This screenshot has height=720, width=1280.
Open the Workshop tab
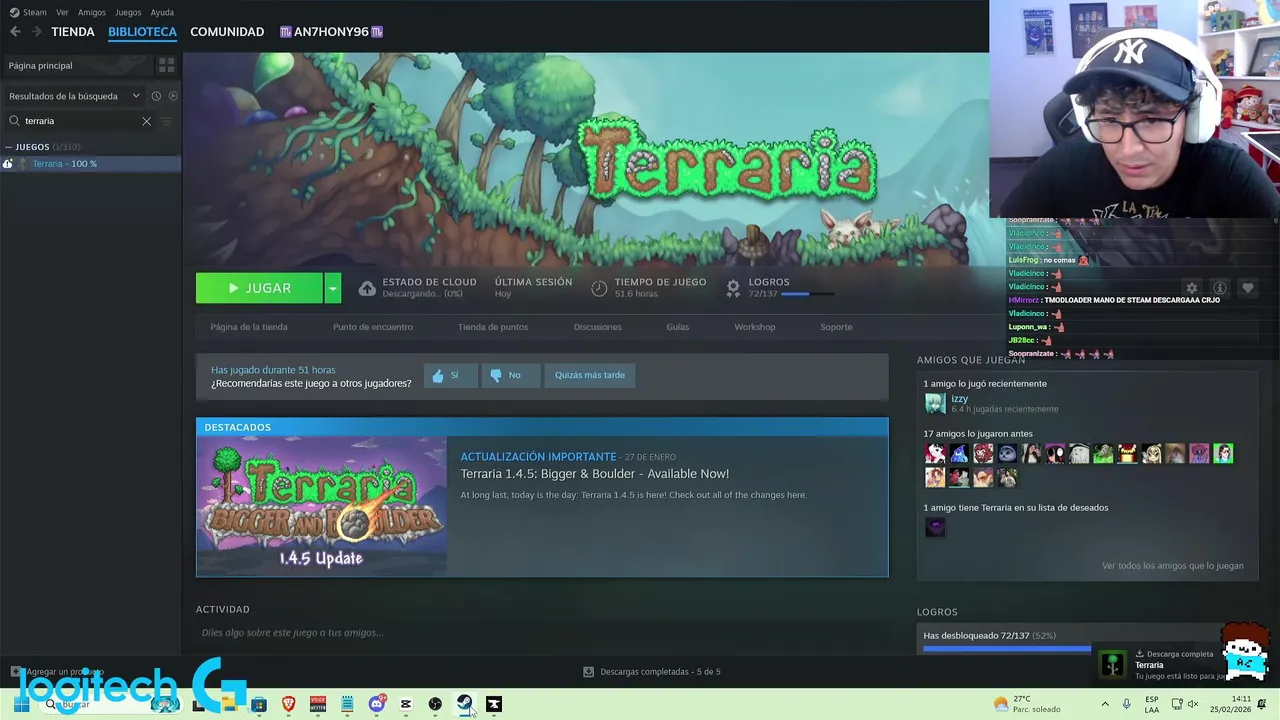tap(755, 327)
